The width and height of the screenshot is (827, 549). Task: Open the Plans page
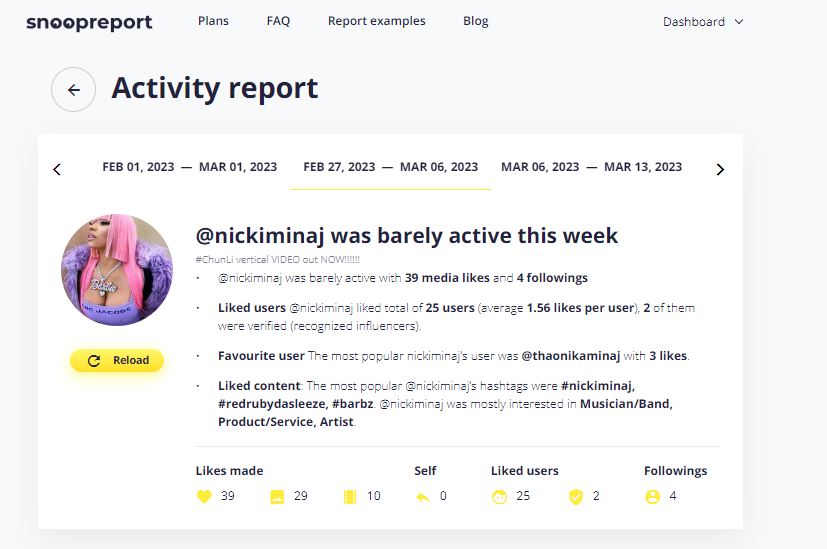214,21
